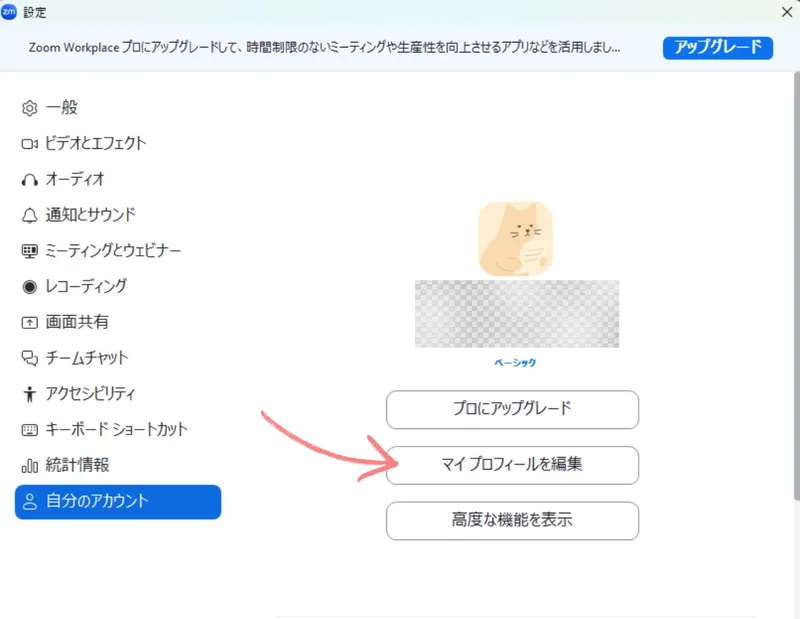Click the chat bubbles icon for チームチャット
This screenshot has height=619, width=800.
point(29,358)
